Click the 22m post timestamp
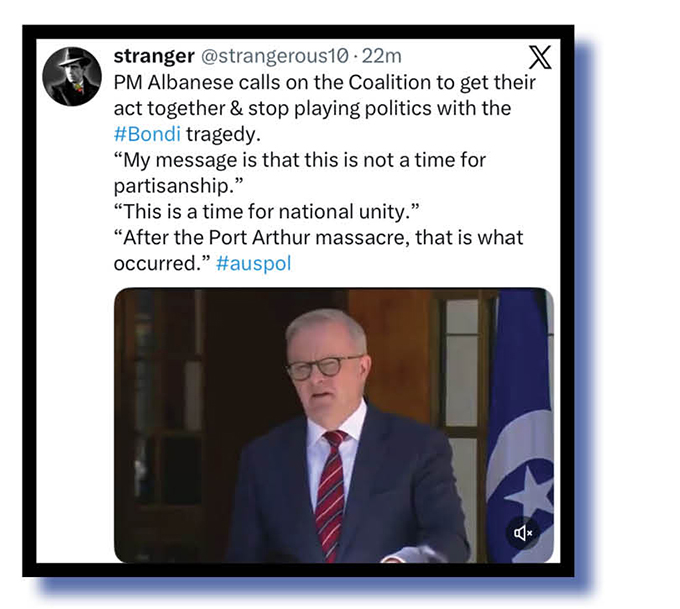Screen dimensions: 680x609 pyautogui.click(x=382, y=56)
